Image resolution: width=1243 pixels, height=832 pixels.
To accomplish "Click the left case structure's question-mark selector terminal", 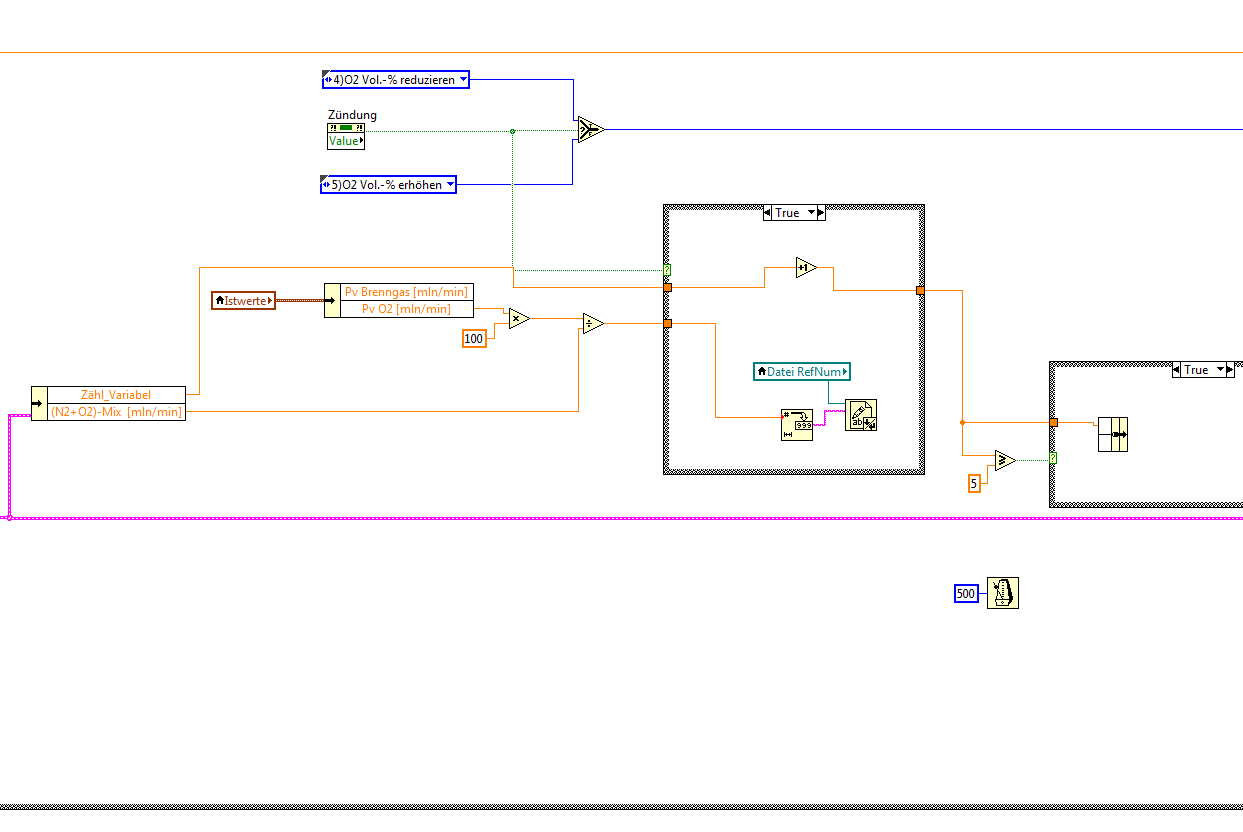I will (667, 270).
